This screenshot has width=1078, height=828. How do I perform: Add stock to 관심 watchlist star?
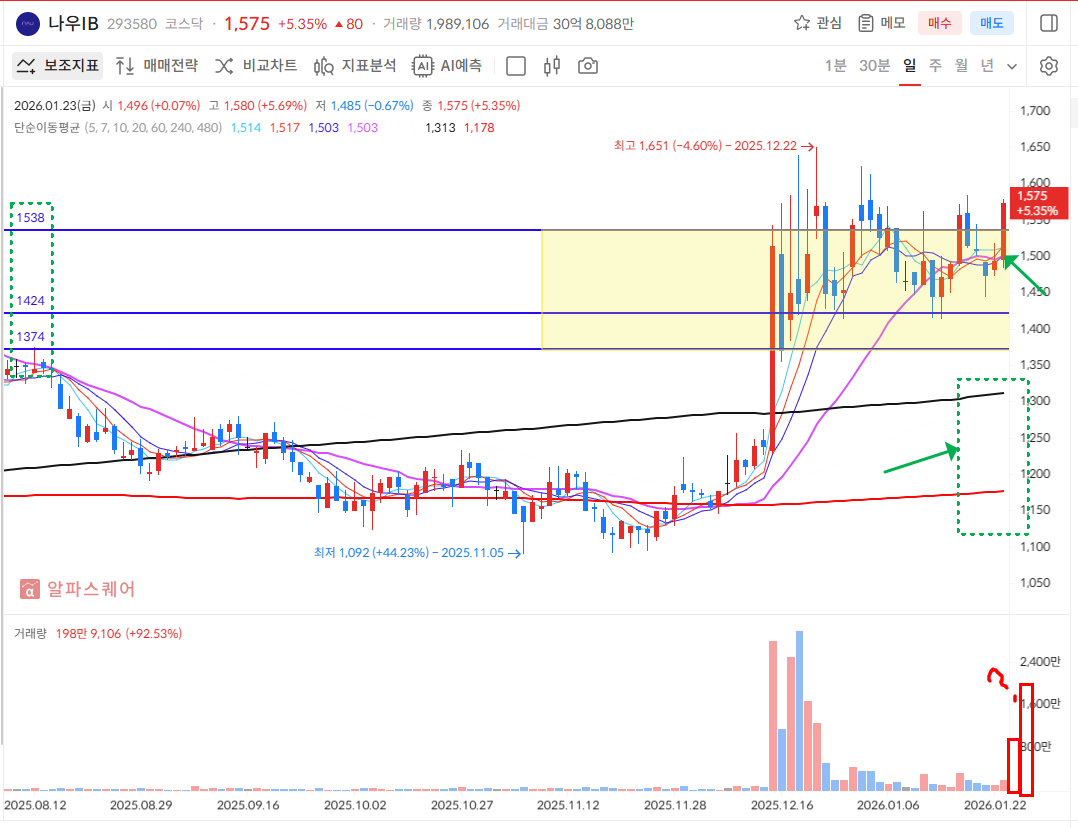click(x=817, y=23)
